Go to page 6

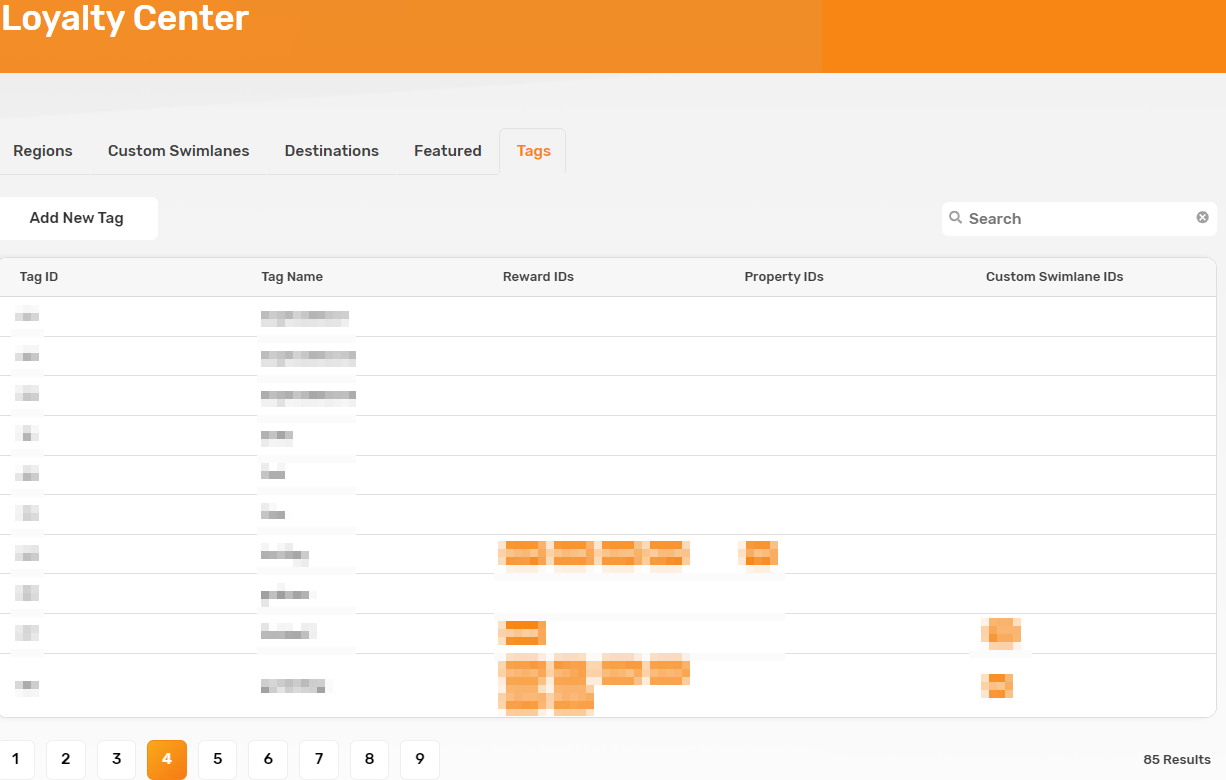click(x=268, y=759)
